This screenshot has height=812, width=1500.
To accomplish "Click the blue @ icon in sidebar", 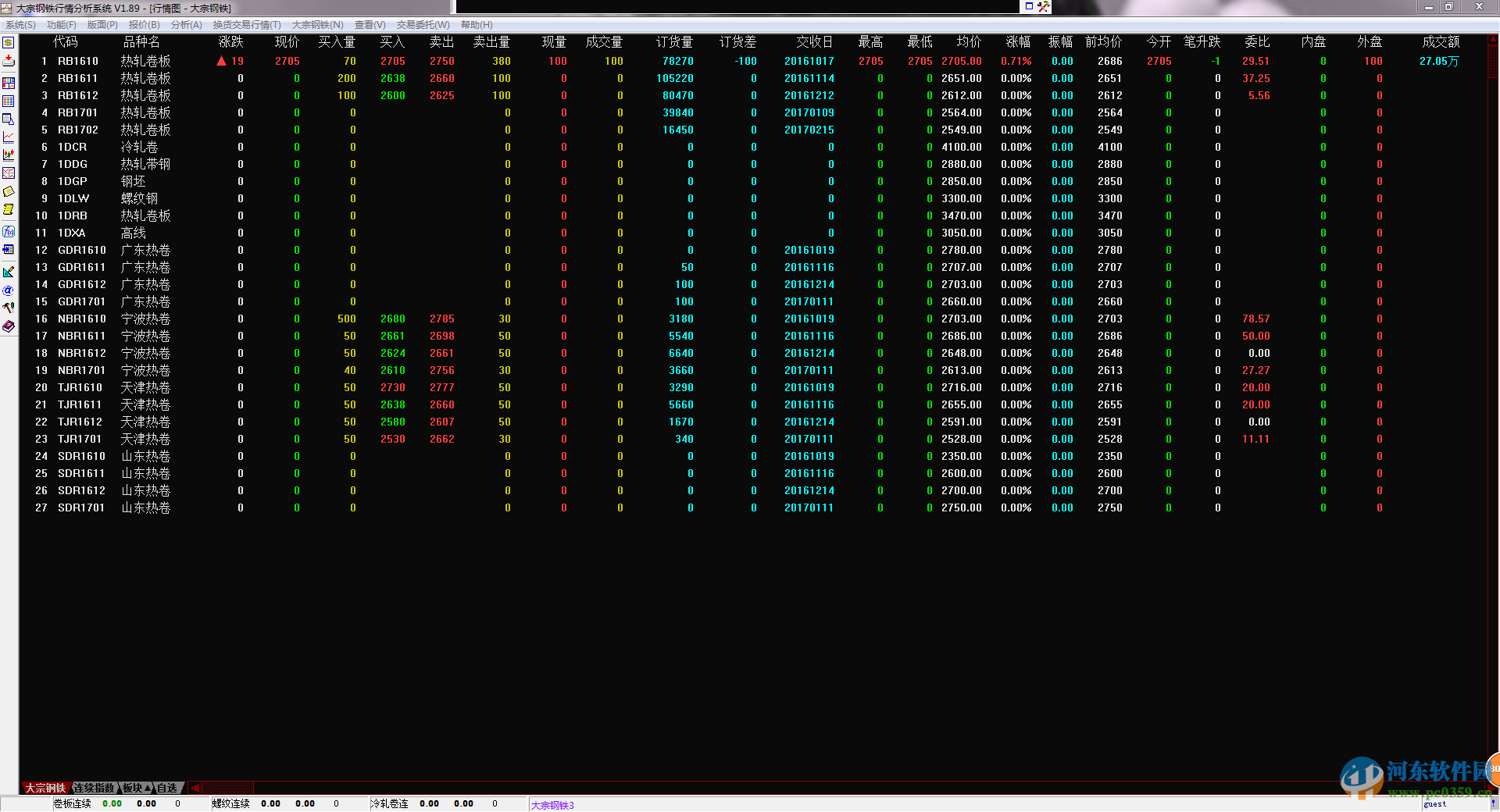I will pyautogui.click(x=9, y=290).
